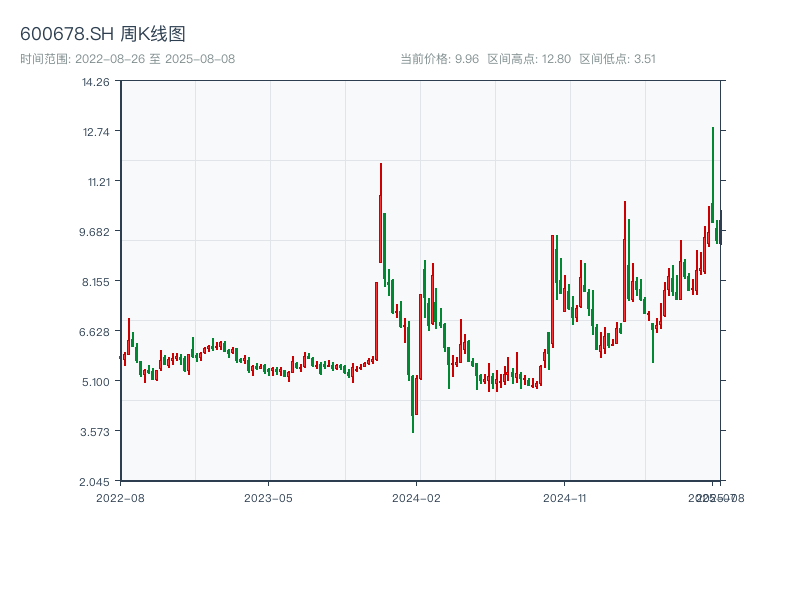
Task: Click the x-axis date label 2022-08
Action: pyautogui.click(x=120, y=498)
